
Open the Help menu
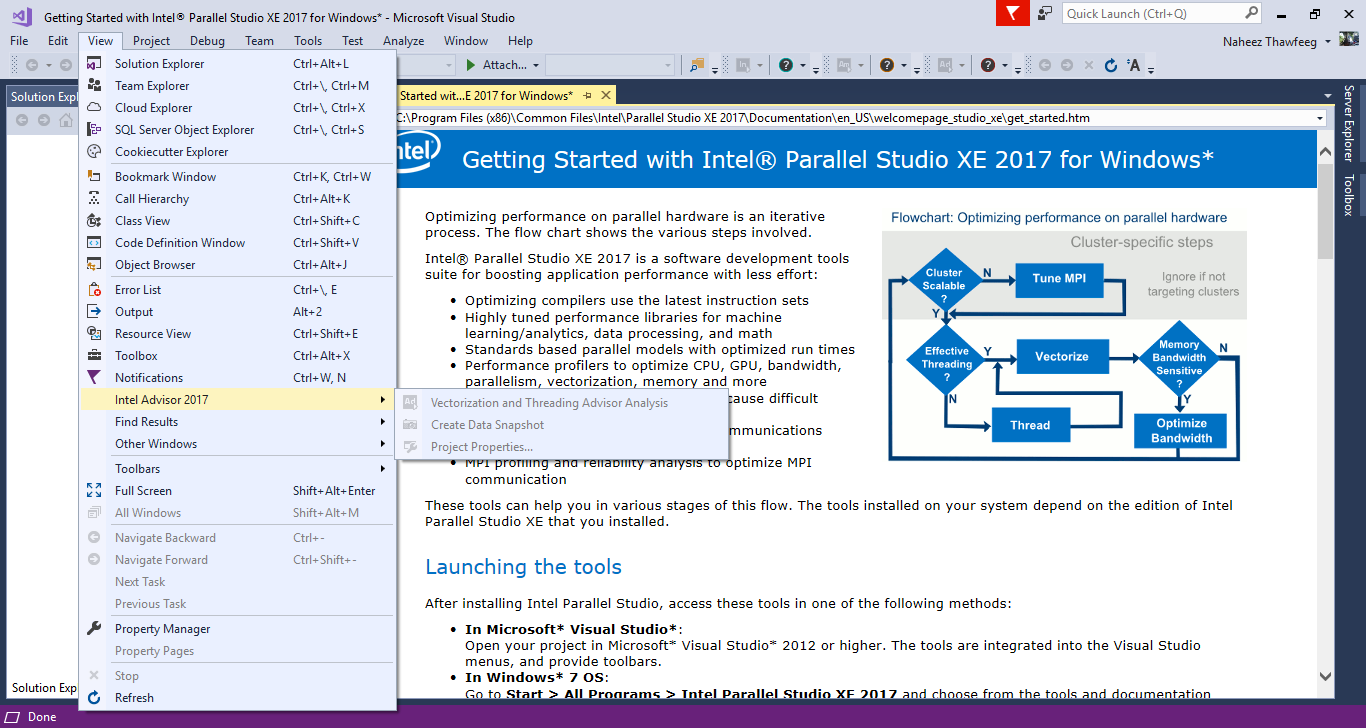pyautogui.click(x=520, y=41)
